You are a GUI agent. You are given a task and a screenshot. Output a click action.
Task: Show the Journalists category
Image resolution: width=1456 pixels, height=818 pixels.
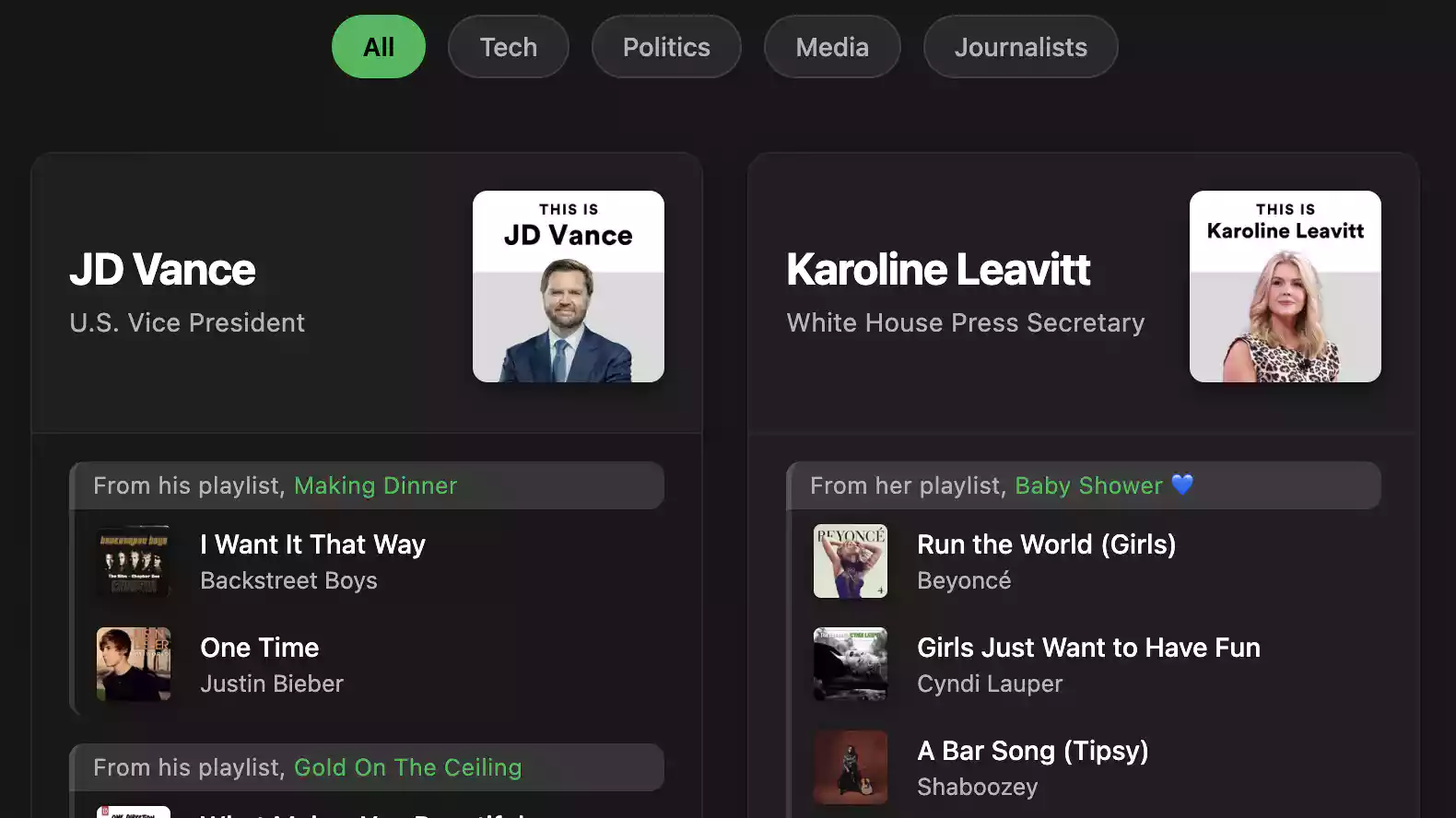point(1020,47)
